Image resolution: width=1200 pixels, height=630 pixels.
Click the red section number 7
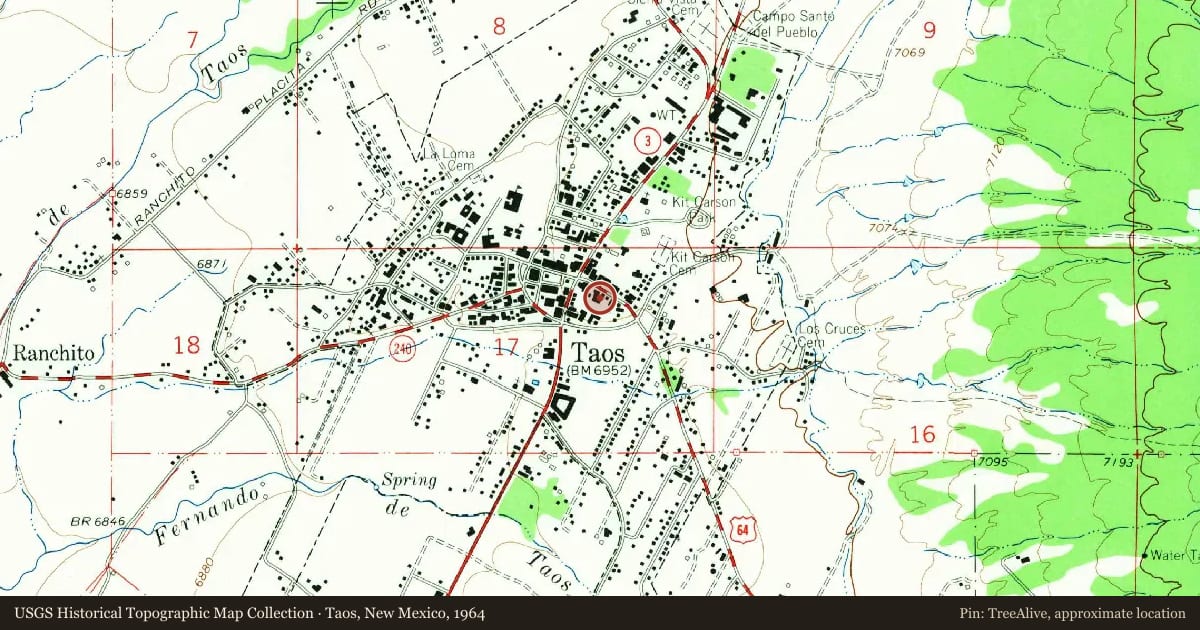pyautogui.click(x=192, y=41)
